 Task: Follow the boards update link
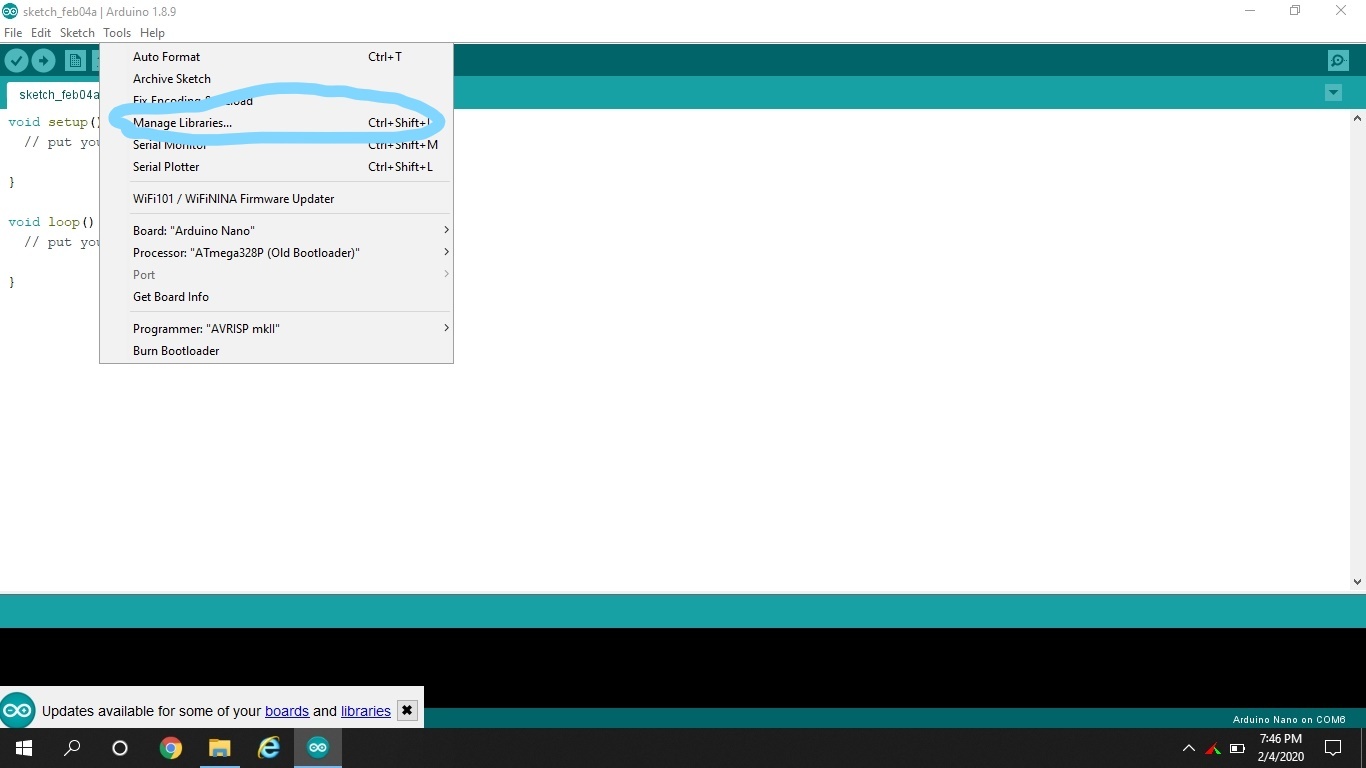287,711
